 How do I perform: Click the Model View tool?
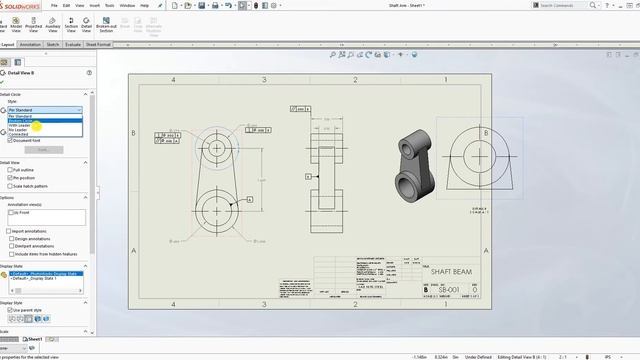click(x=16, y=24)
